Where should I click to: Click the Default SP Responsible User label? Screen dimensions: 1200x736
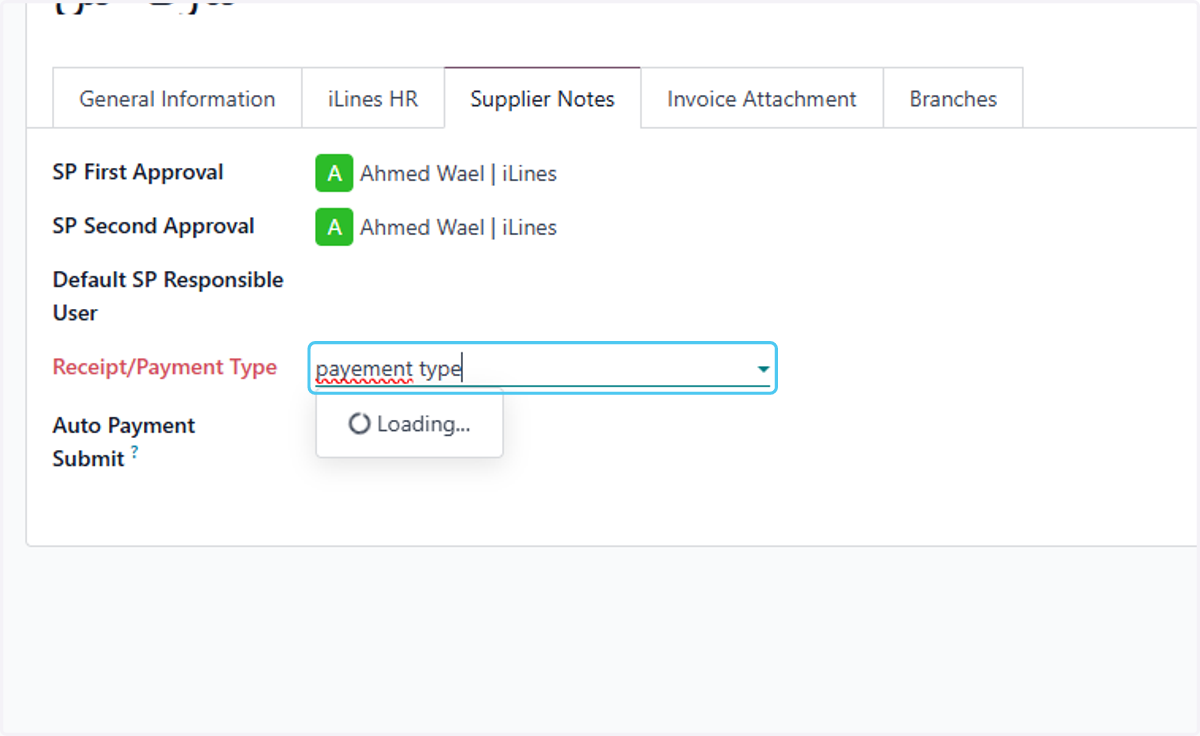[168, 296]
